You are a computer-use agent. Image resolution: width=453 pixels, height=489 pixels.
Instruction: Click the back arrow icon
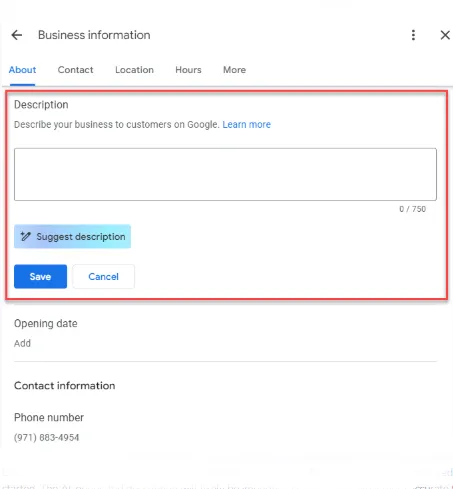point(17,35)
